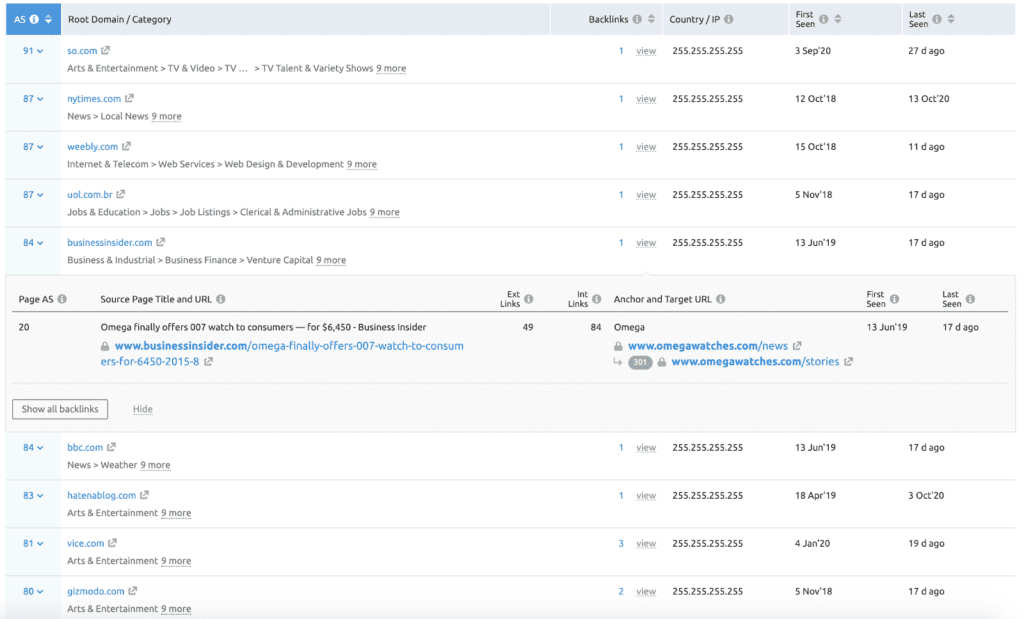Open vice.com external link icon
1024x619 pixels.
pyautogui.click(x=112, y=543)
